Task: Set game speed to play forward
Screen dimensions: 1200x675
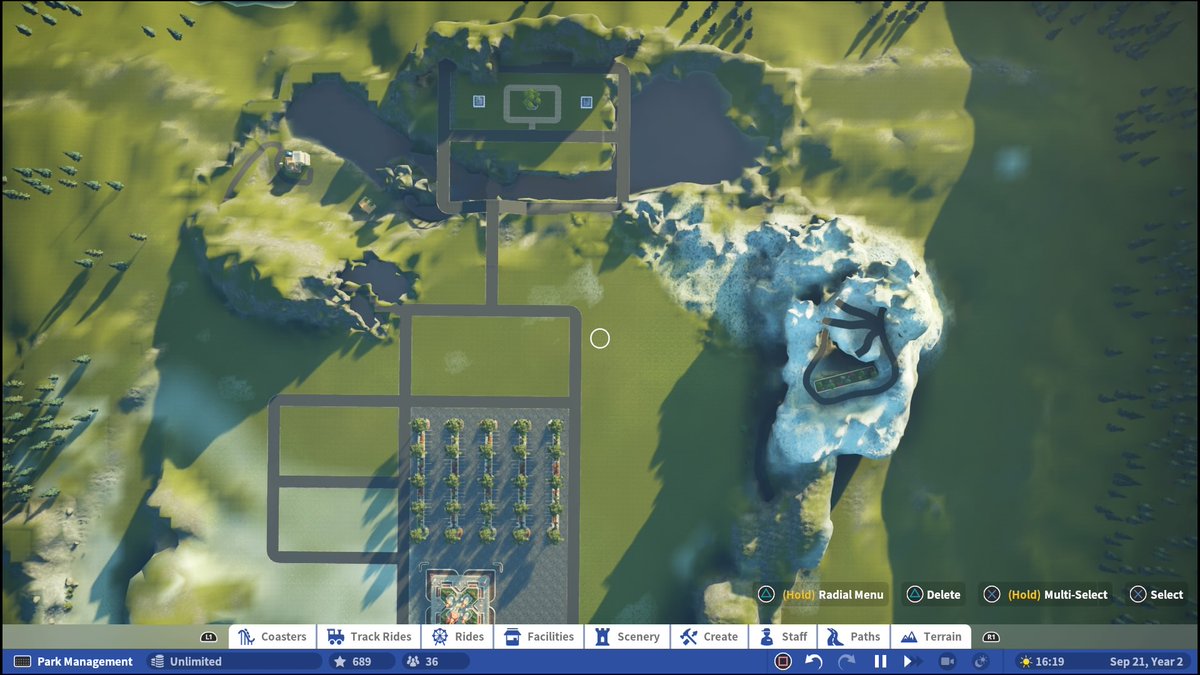Action: [911, 661]
